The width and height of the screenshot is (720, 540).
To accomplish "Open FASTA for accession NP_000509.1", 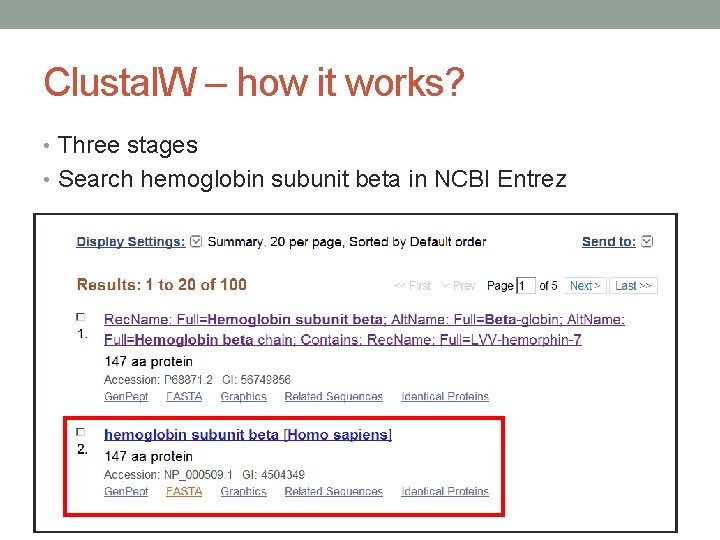I will click(x=184, y=491).
